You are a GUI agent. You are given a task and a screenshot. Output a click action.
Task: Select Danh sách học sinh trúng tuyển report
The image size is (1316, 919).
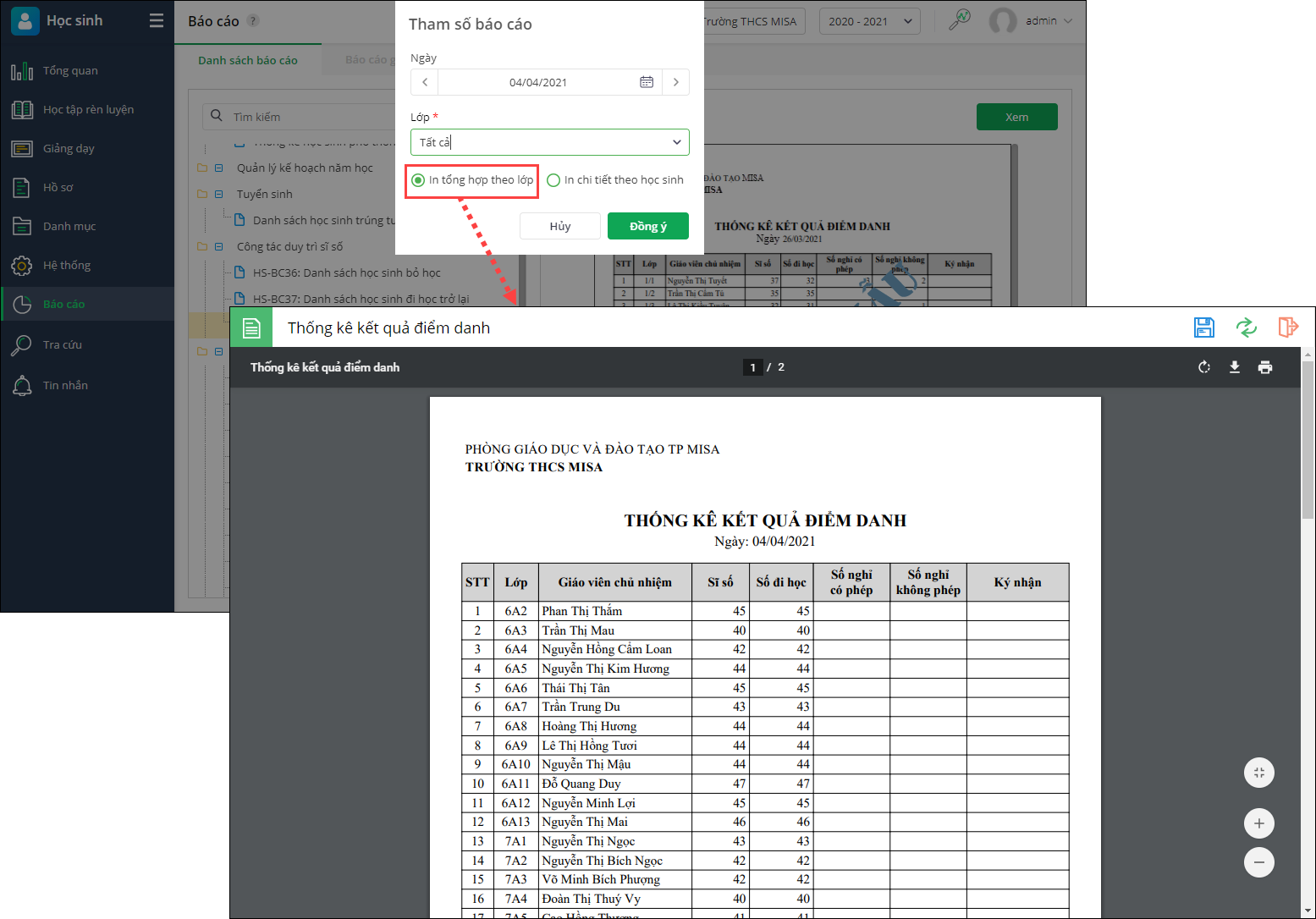(x=324, y=221)
